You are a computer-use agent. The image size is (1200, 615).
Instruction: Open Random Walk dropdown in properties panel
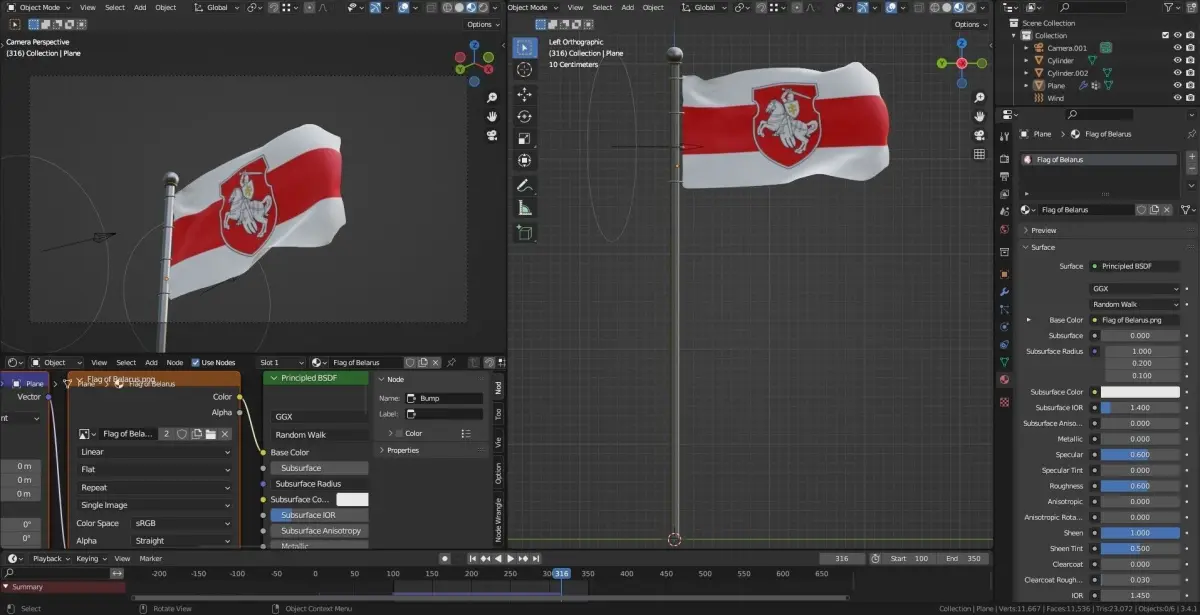(x=1136, y=304)
